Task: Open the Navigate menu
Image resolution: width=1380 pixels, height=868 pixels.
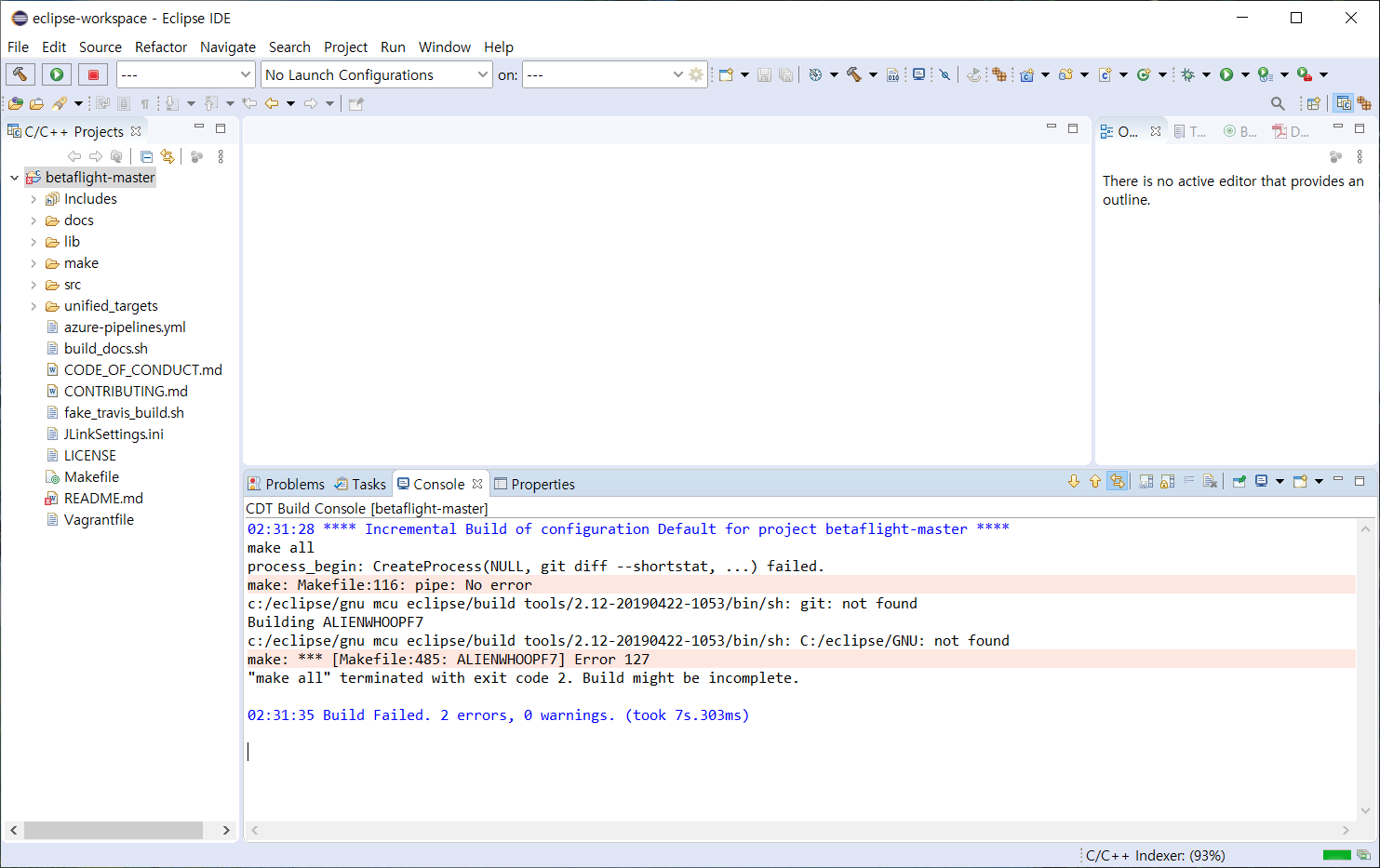Action: click(x=228, y=47)
